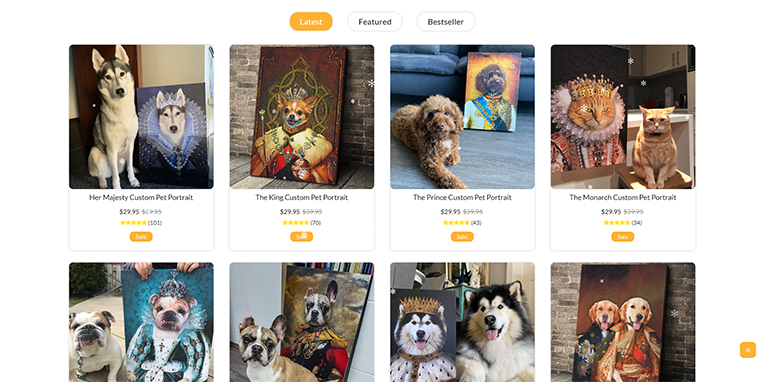Open The Monarch Custom Pet Portrait link
The width and height of the screenshot is (764, 389).
[x=623, y=197]
